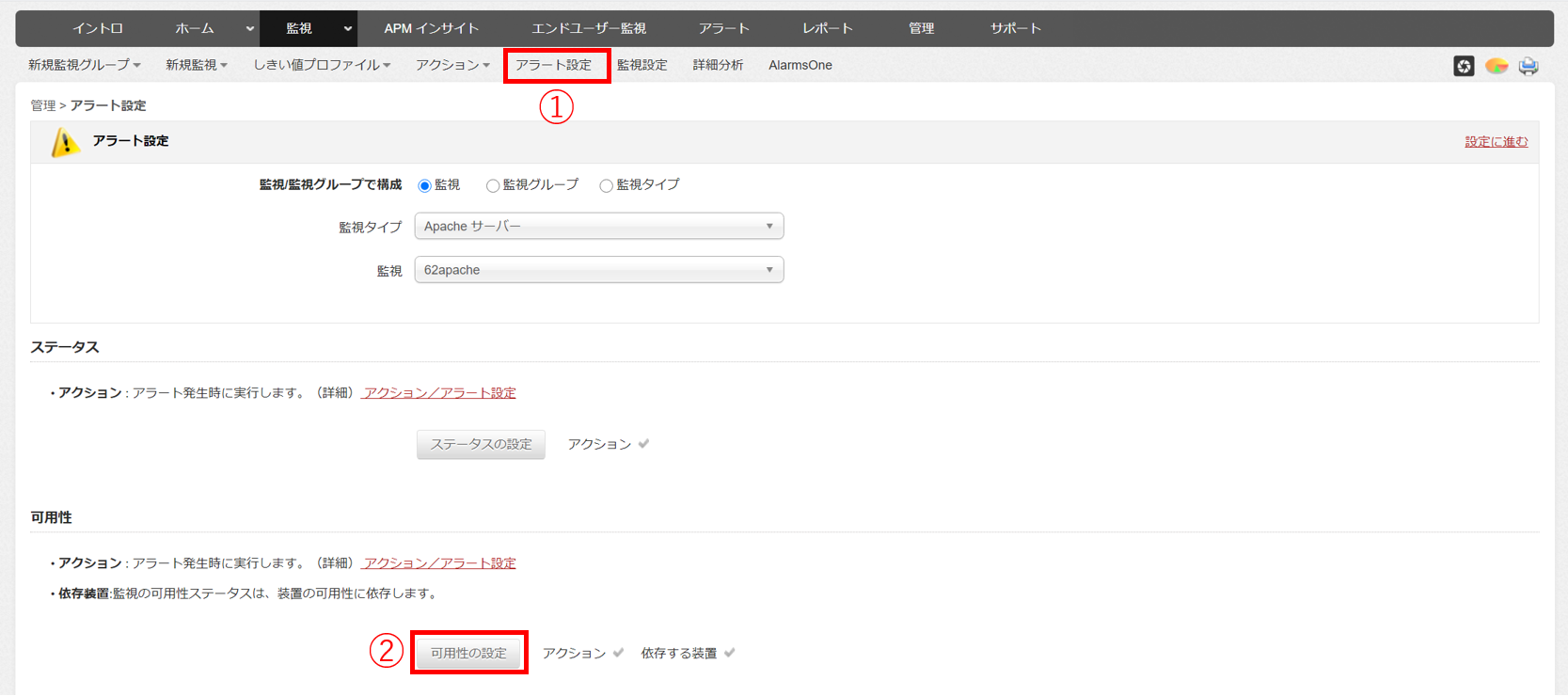Click the arrow beside the ホーム tab

[249, 29]
